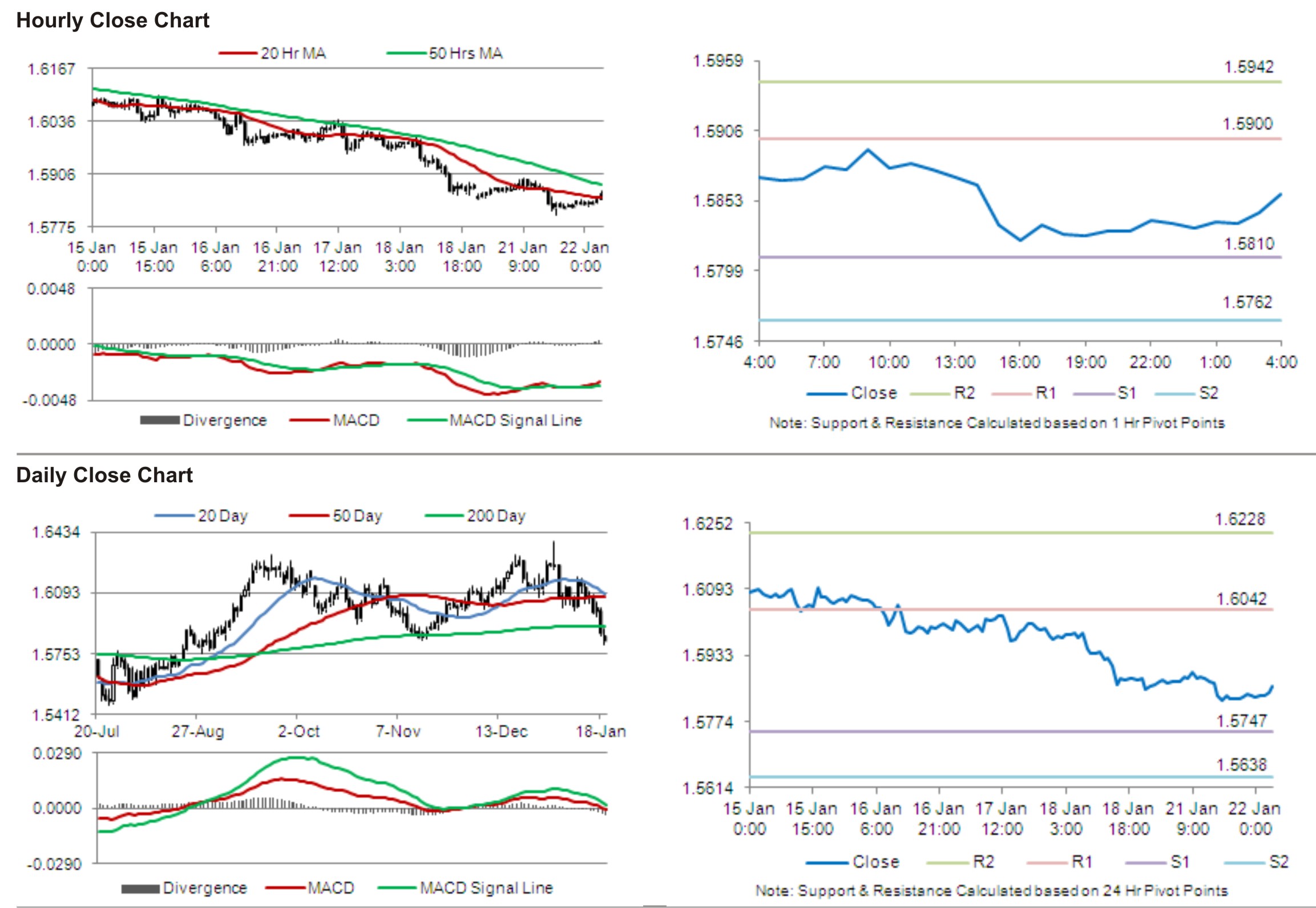Click the 'Hourly Close Chart' heading
This screenshot has width=1316, height=908.
coord(112,21)
